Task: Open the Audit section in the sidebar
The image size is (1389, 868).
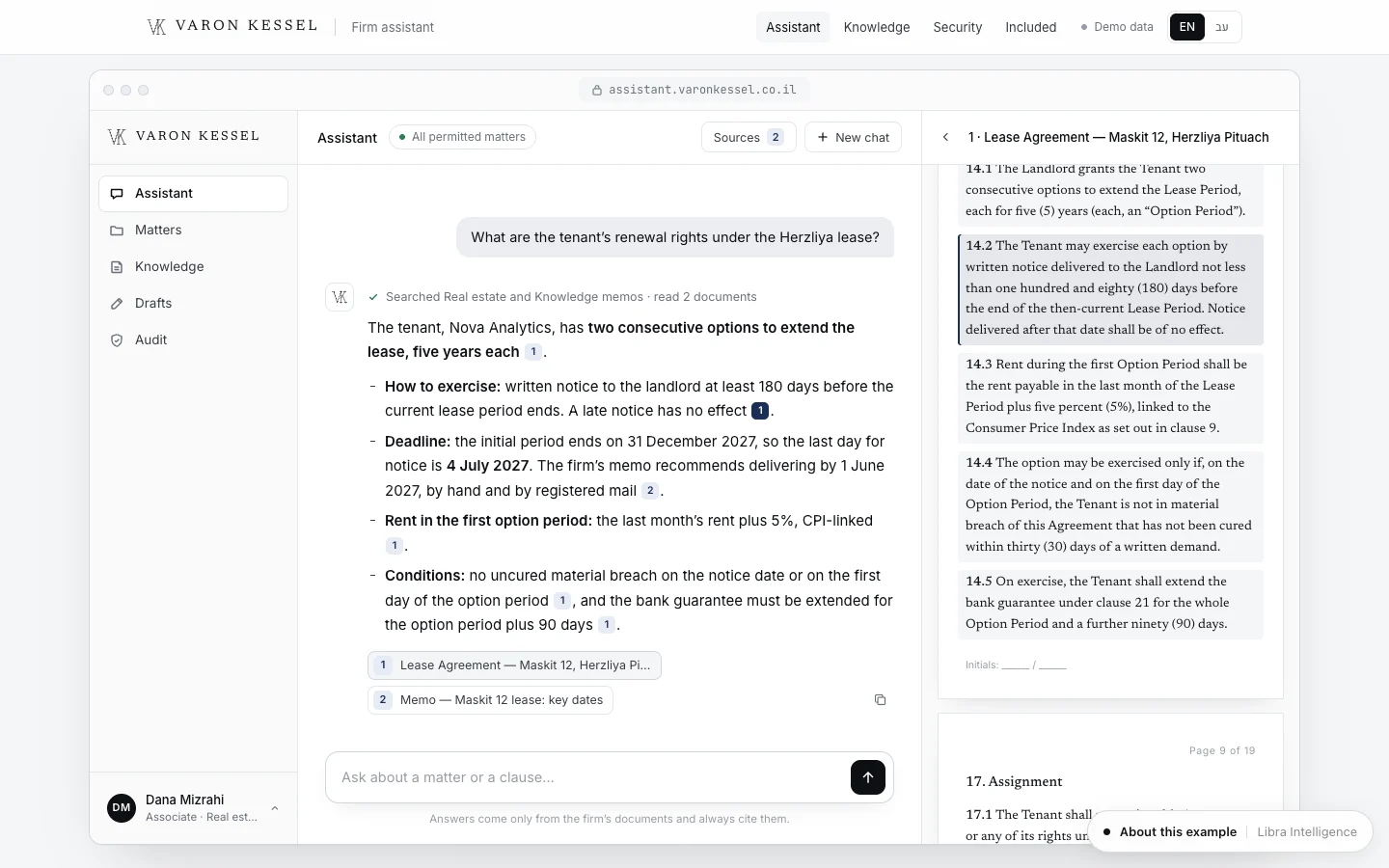Action: 193,339
